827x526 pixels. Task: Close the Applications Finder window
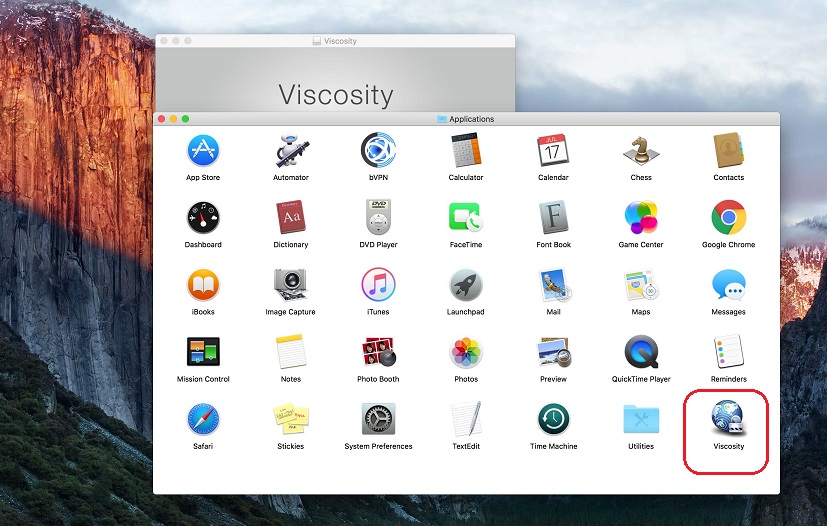161,119
